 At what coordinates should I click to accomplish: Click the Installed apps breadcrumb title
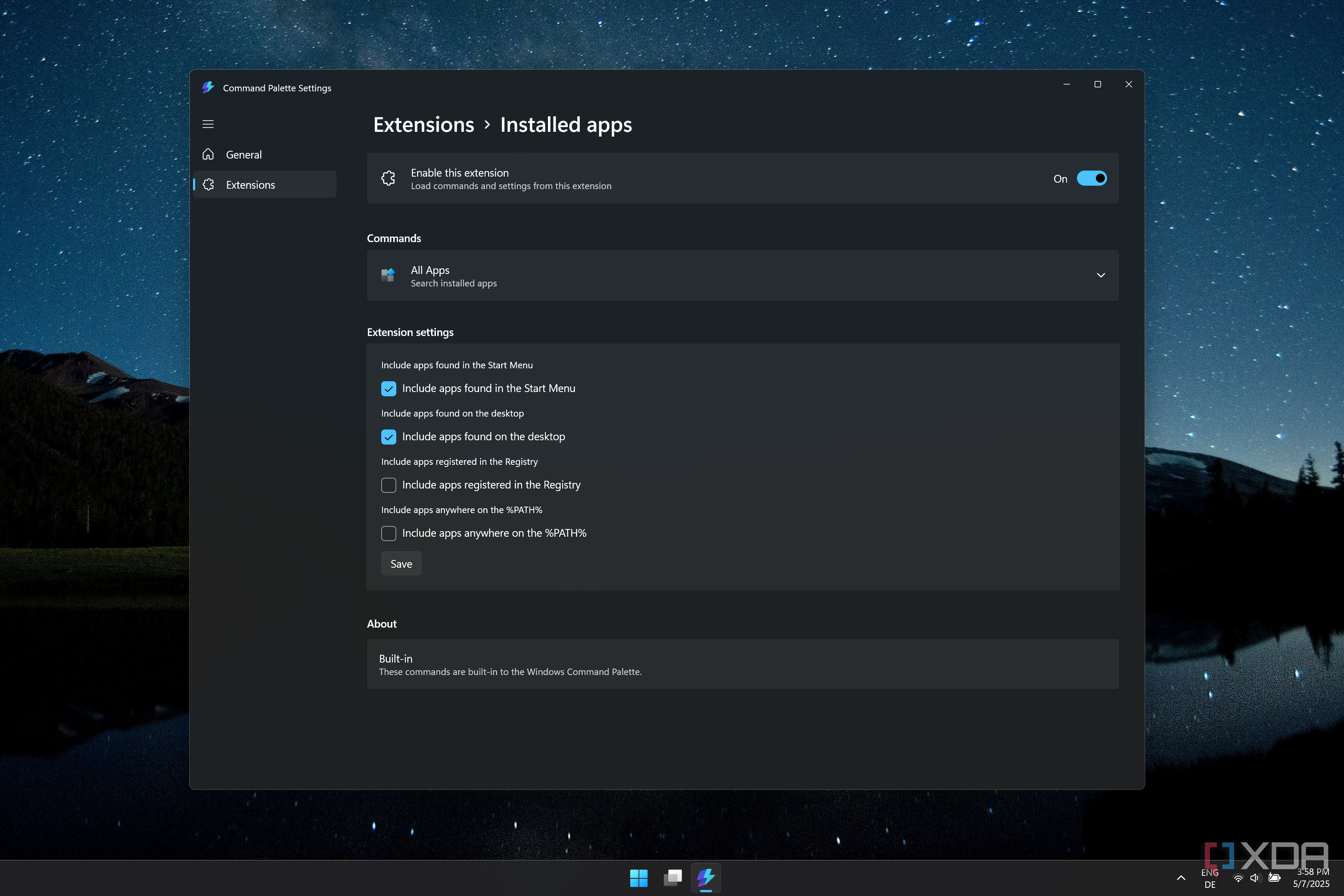point(566,124)
